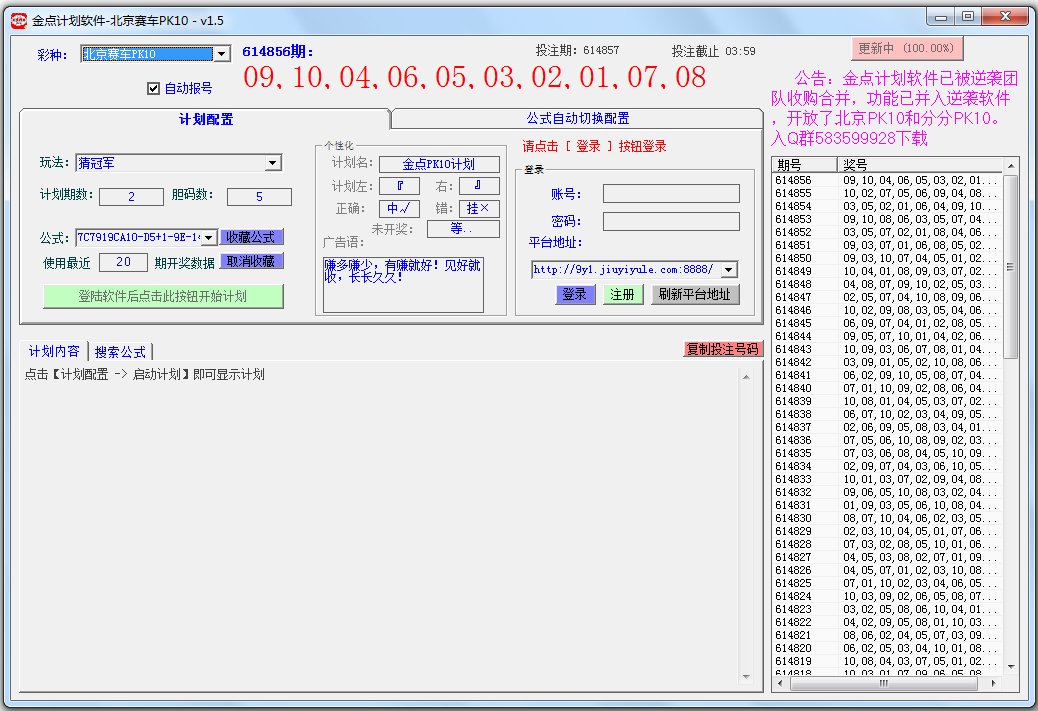Image resolution: width=1038 pixels, height=711 pixels.
Task: Click the 注册 register button
Action: pos(622,295)
